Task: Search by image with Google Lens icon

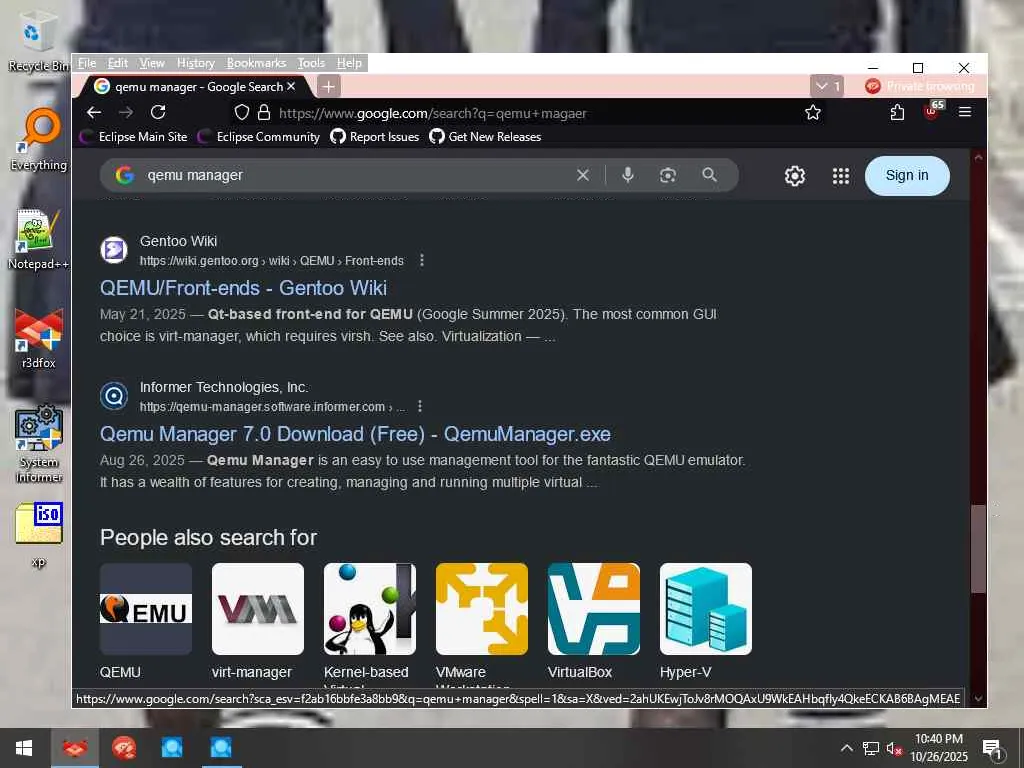Action: point(667,175)
